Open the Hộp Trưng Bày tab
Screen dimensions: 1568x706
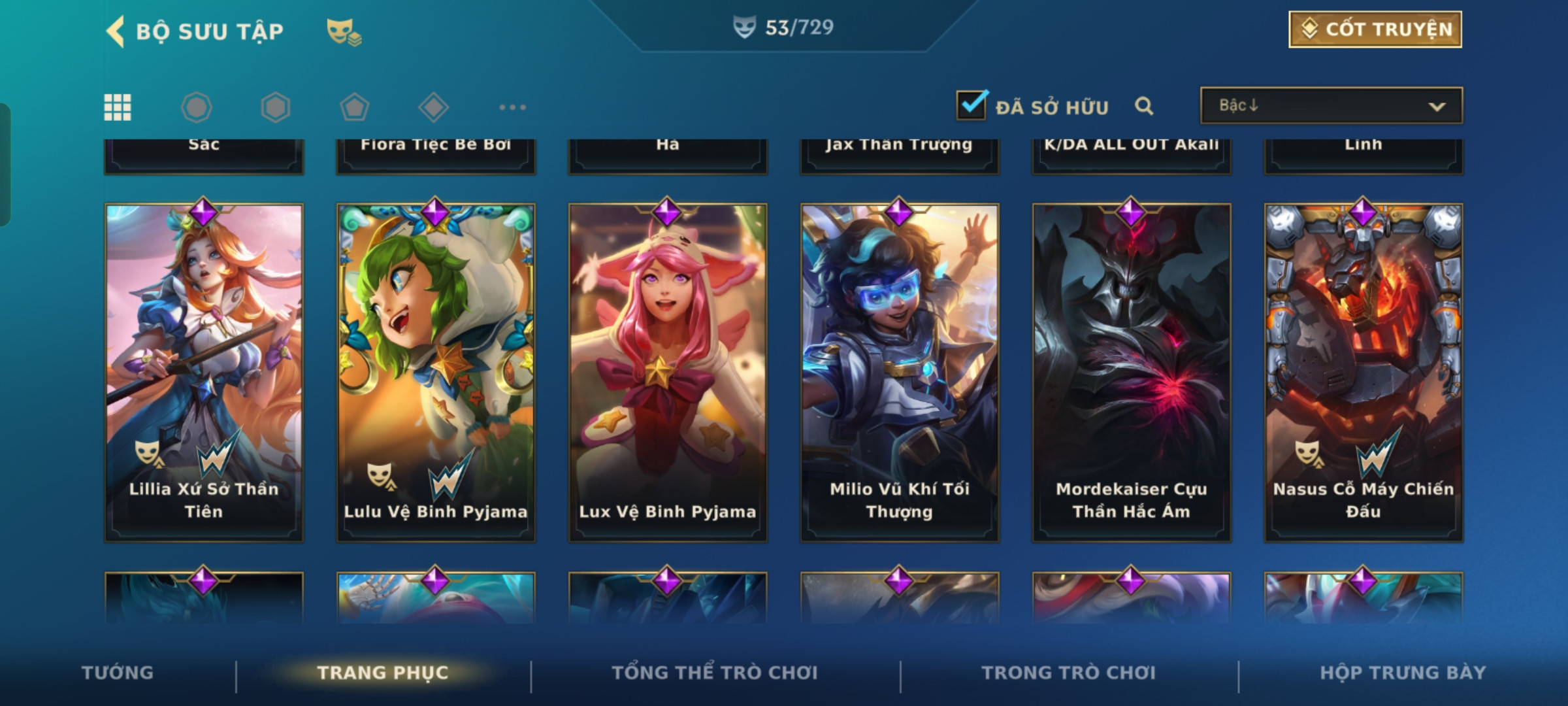click(x=1403, y=673)
